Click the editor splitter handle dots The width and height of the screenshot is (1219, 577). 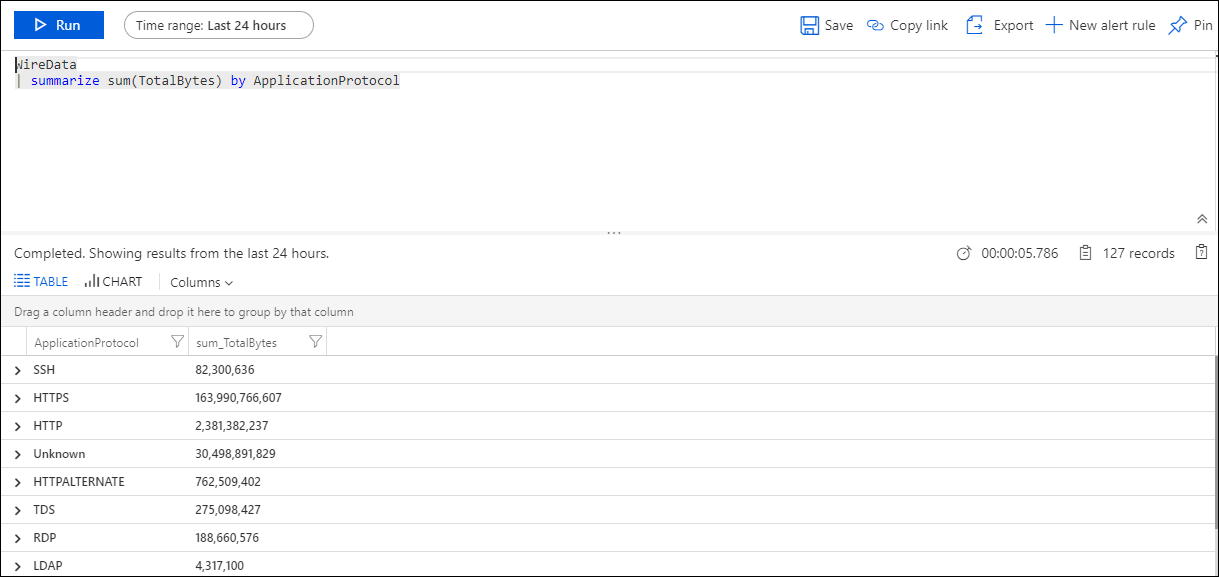click(614, 233)
